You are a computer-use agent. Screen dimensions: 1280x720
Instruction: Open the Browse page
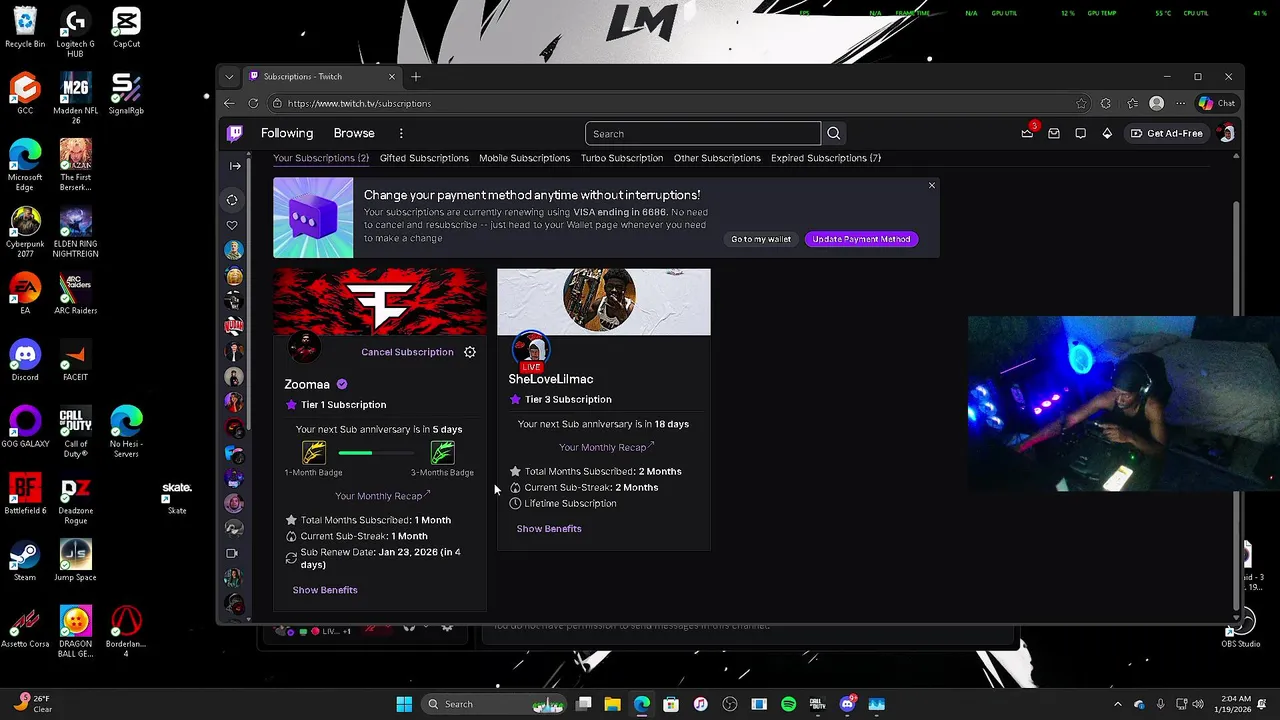354,133
